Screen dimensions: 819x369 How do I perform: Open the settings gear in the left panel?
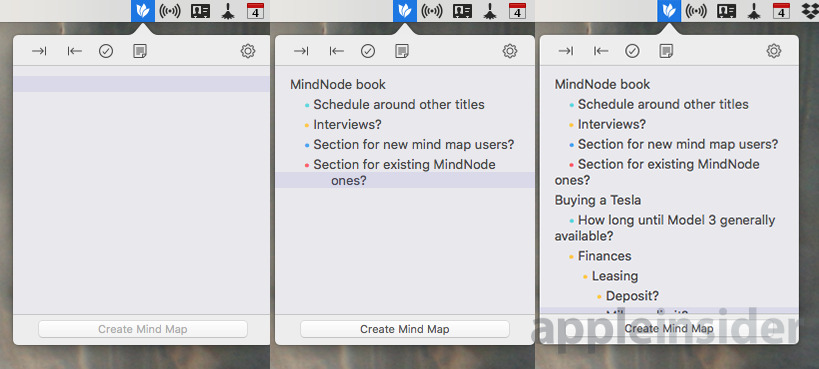point(248,51)
